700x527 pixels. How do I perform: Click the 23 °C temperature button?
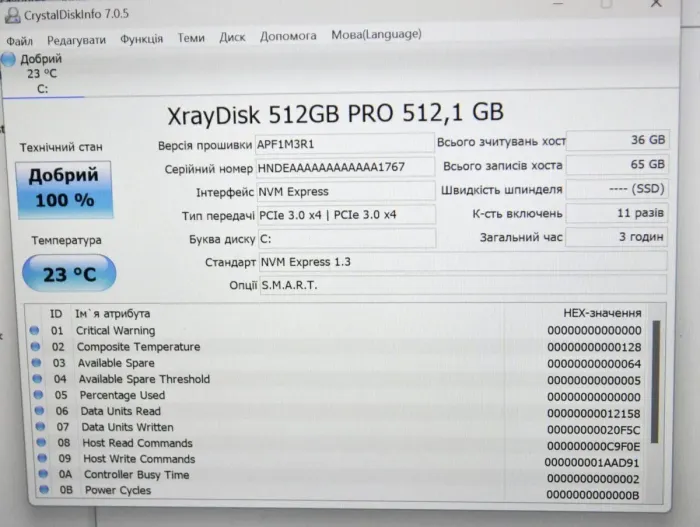coord(70,273)
